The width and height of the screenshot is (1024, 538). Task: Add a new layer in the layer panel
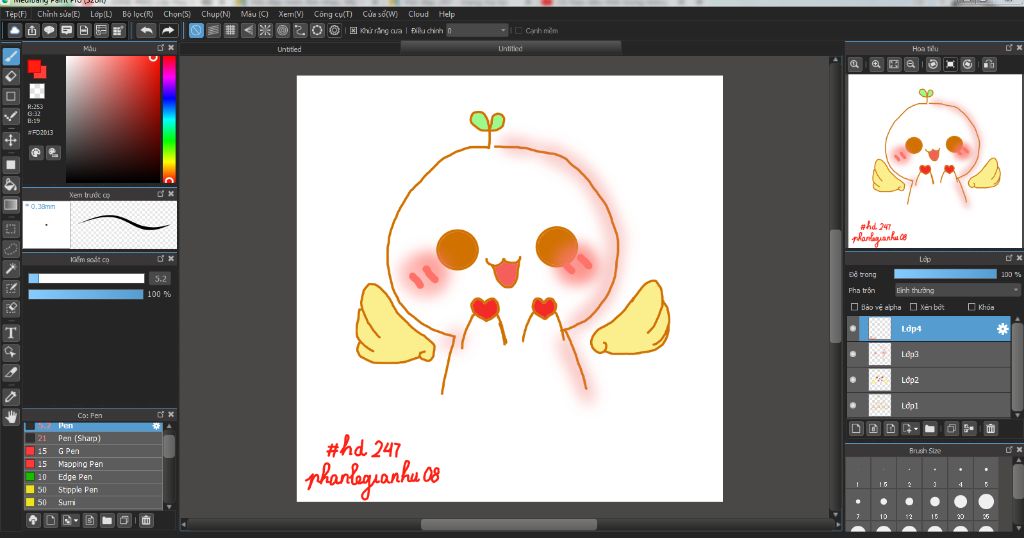pos(856,428)
